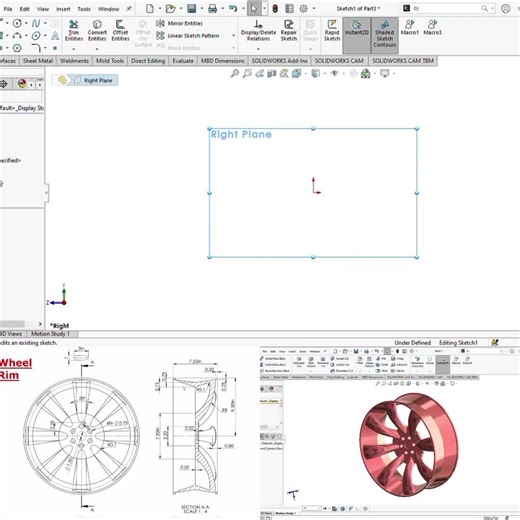Image resolution: width=520 pixels, height=520 pixels.
Task: Select the sketch Text tool
Action: (x=55, y=36)
